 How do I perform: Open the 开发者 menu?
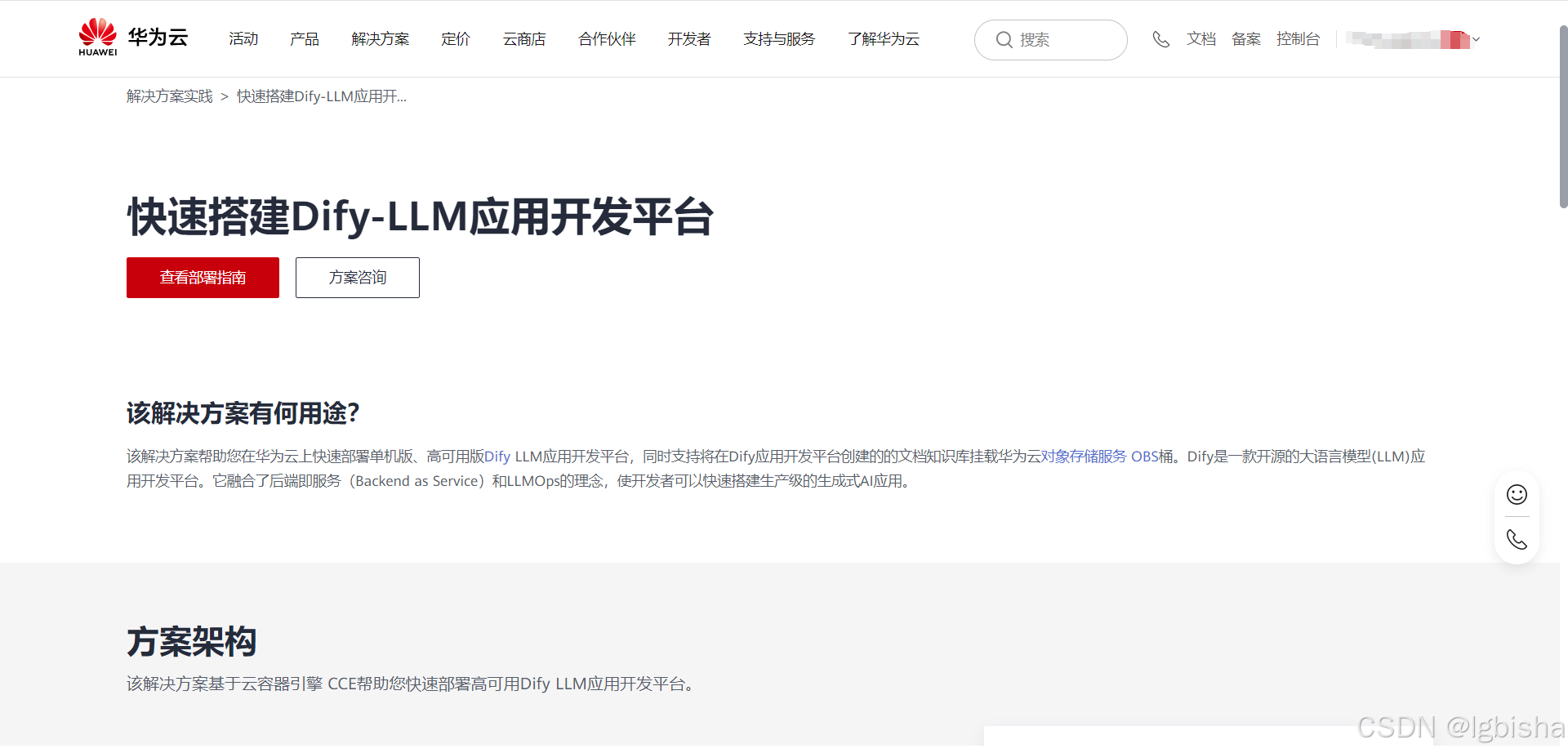(689, 39)
